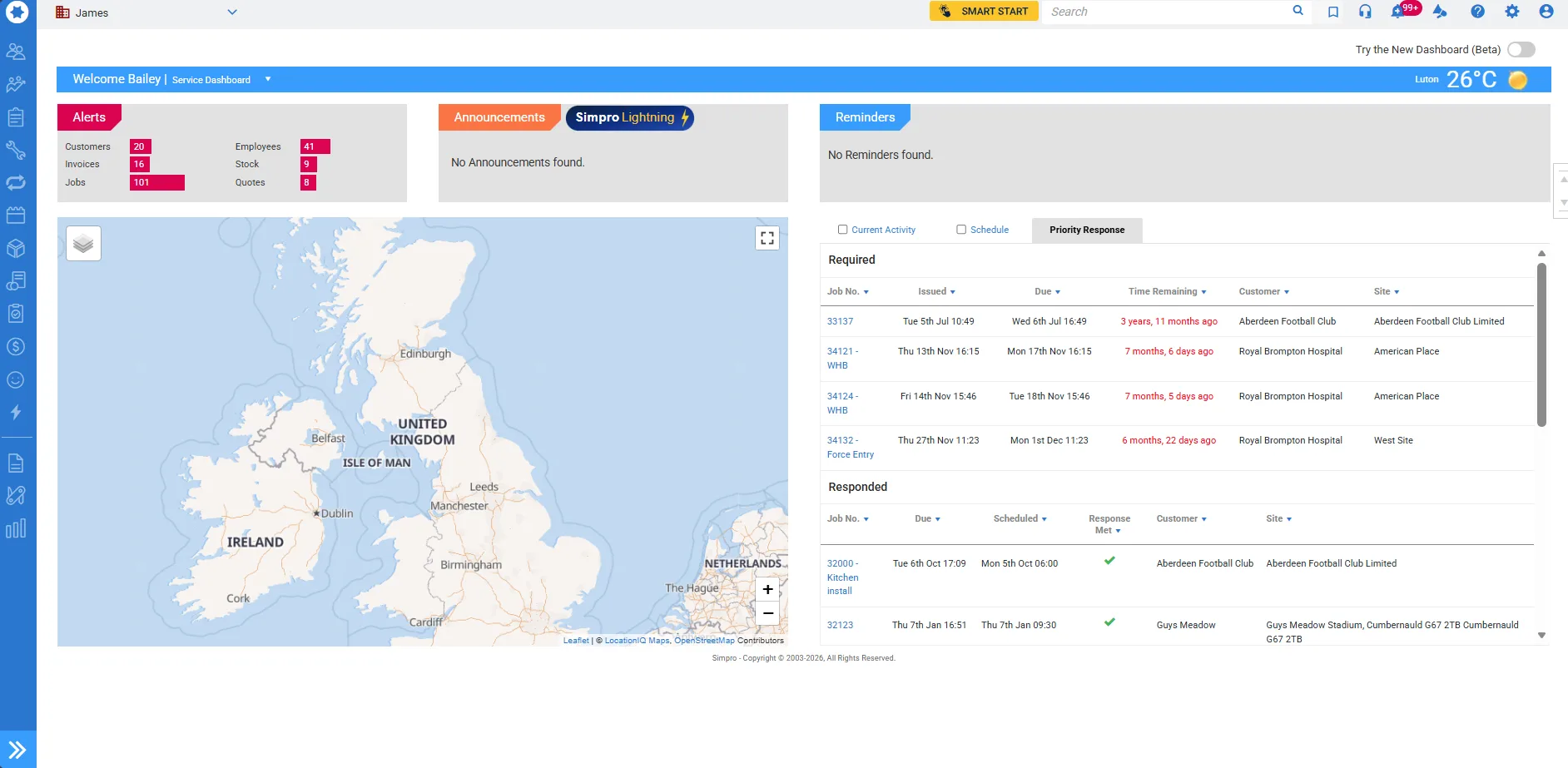Click the Priority Response panel scrollbar
The height and width of the screenshot is (768, 1568).
(x=1541, y=344)
